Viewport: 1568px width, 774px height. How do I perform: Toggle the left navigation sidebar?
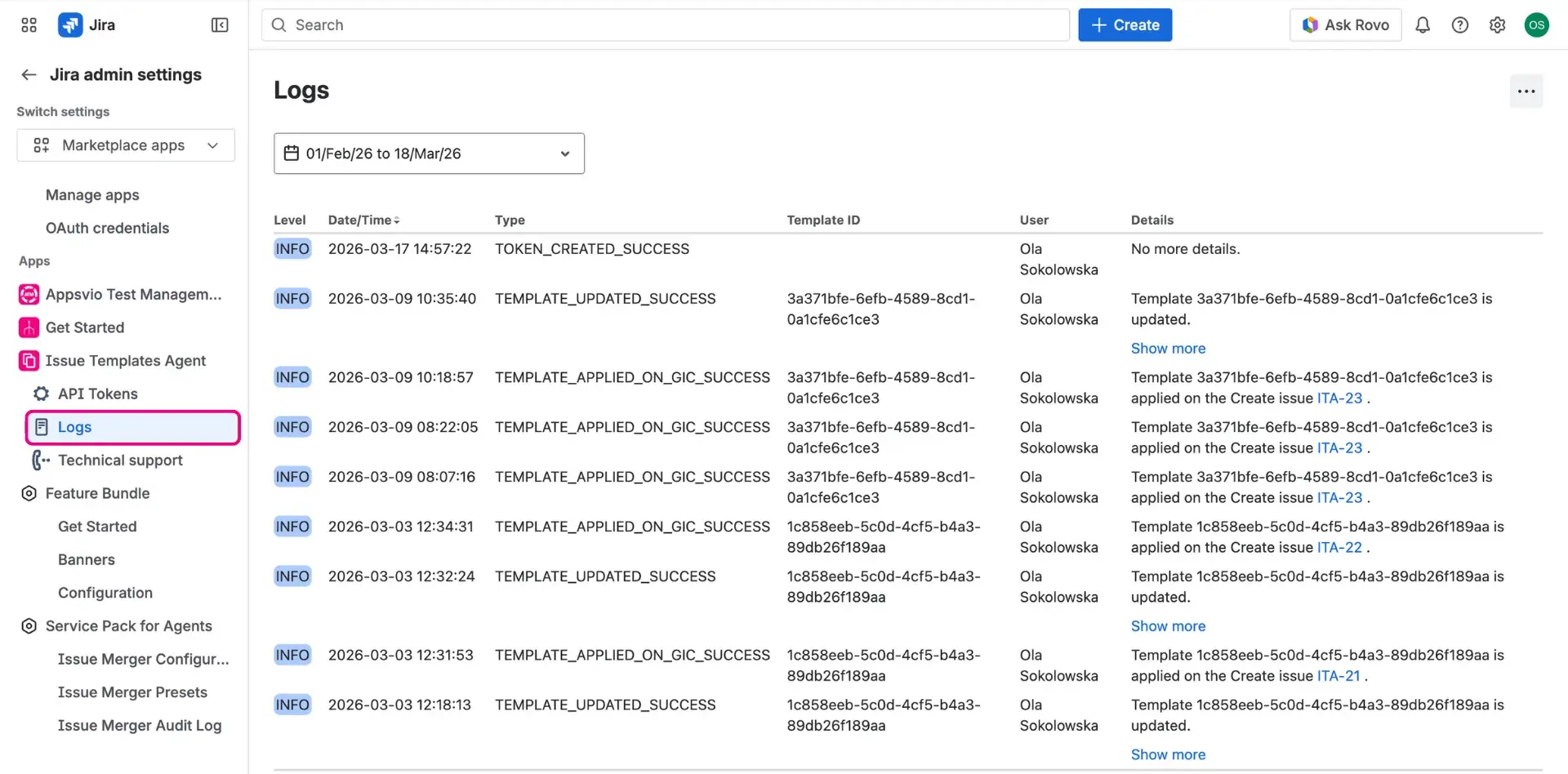click(x=219, y=24)
